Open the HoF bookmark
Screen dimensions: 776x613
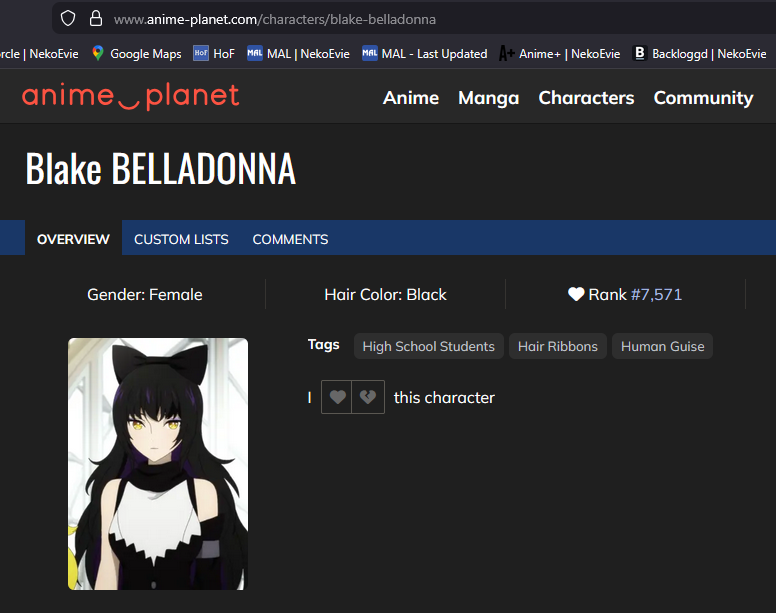point(214,53)
